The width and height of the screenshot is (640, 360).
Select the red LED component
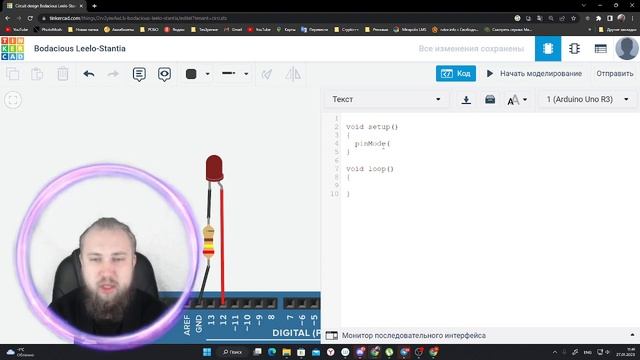tap(214, 168)
